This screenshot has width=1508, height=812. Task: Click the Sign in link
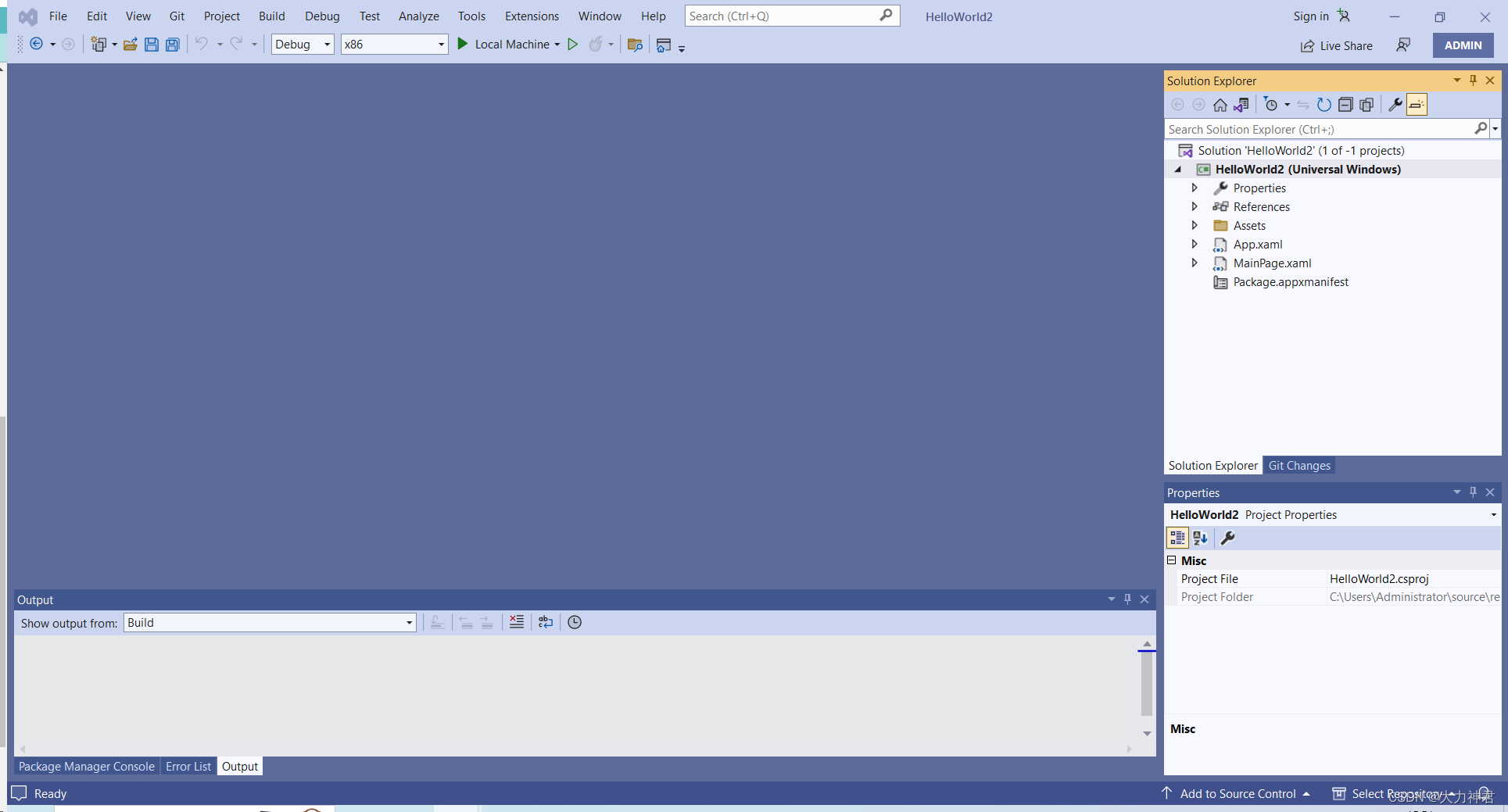[x=1309, y=16]
